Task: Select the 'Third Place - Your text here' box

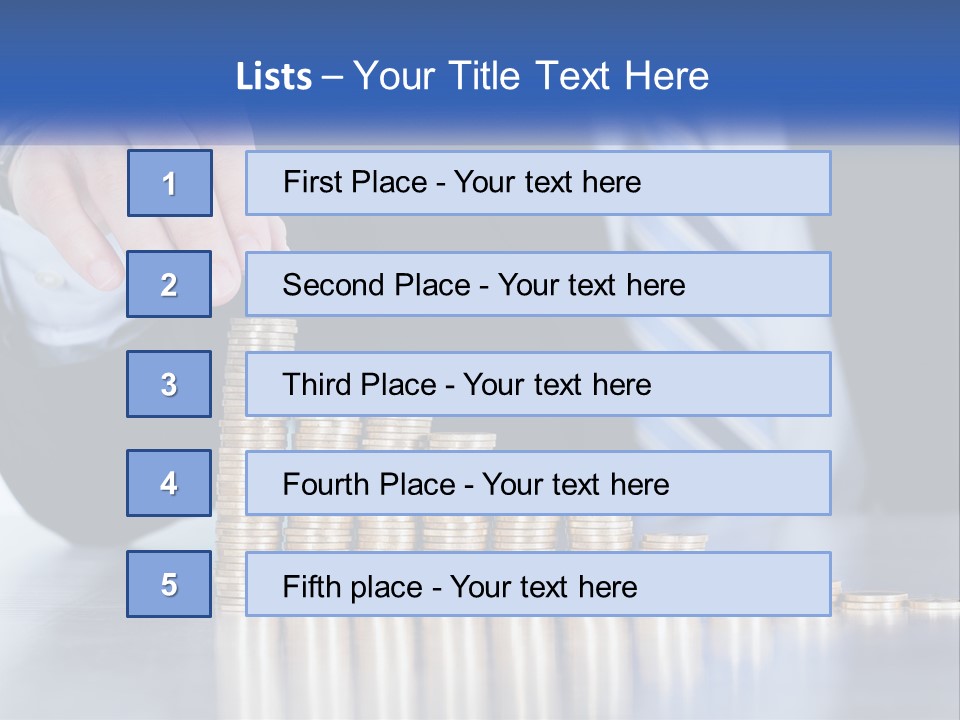Action: 538,384
